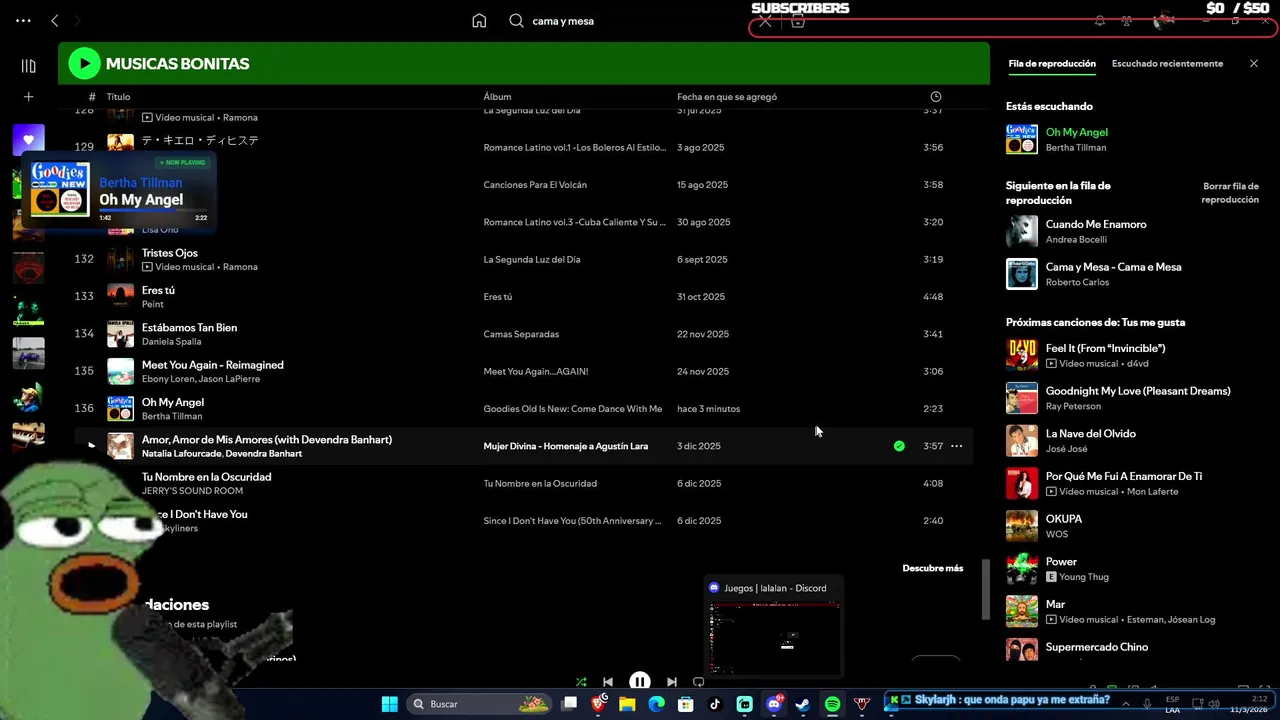This screenshot has height=720, width=1280.
Task: Open Spotify taskbar icon
Action: tap(832, 704)
